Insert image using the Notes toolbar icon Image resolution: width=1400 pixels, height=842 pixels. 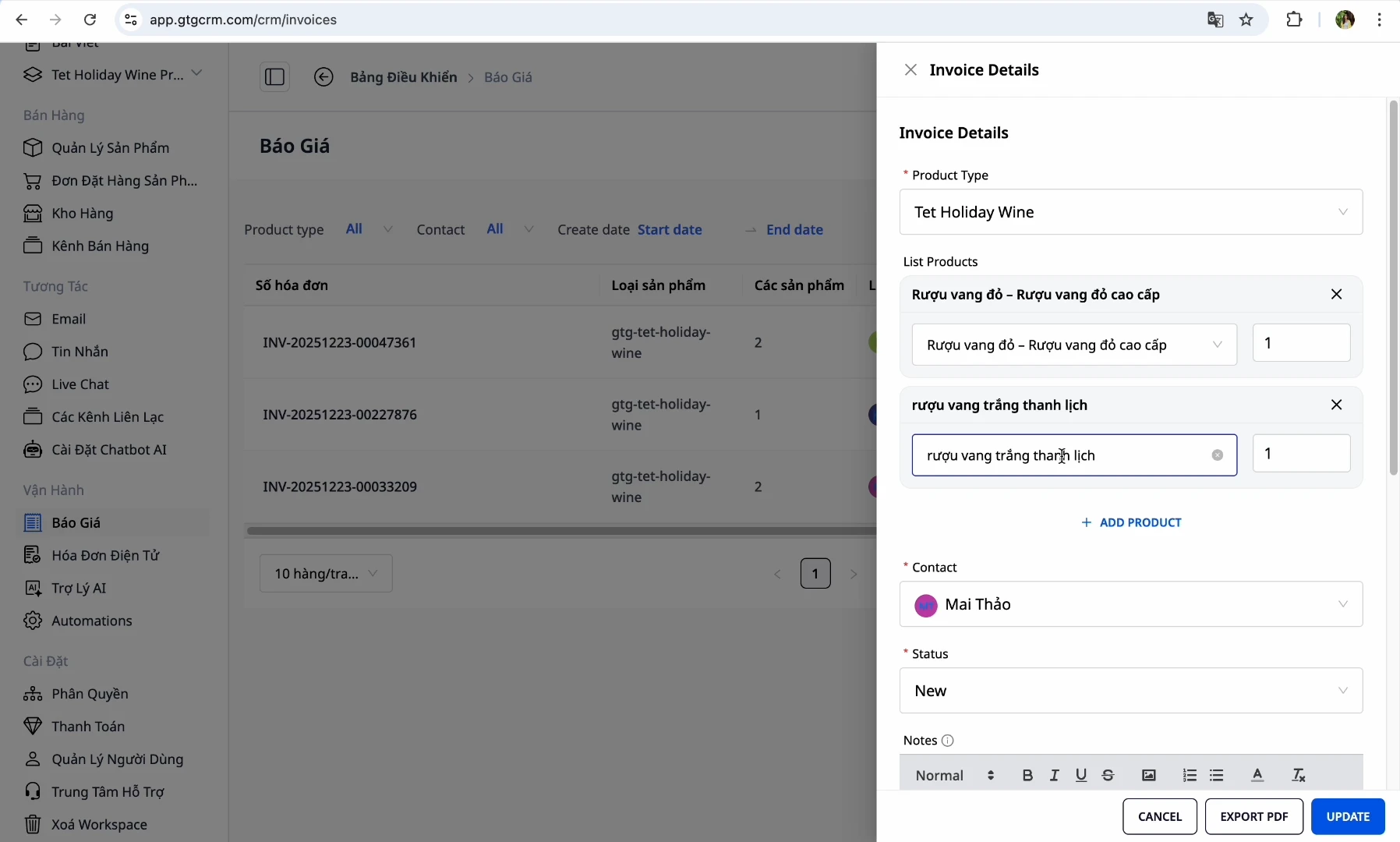pyautogui.click(x=1149, y=775)
